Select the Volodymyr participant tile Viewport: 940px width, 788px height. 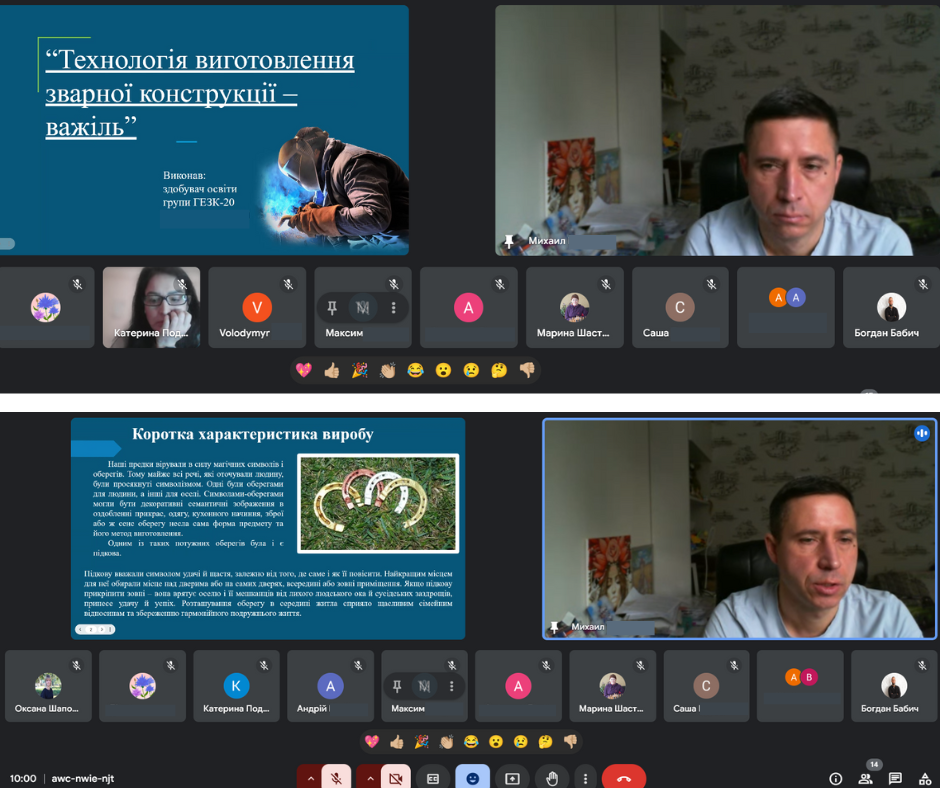pyautogui.click(x=257, y=308)
